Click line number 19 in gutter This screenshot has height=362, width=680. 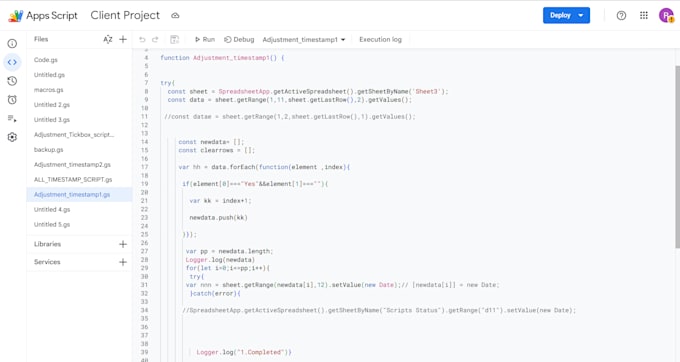coord(144,184)
